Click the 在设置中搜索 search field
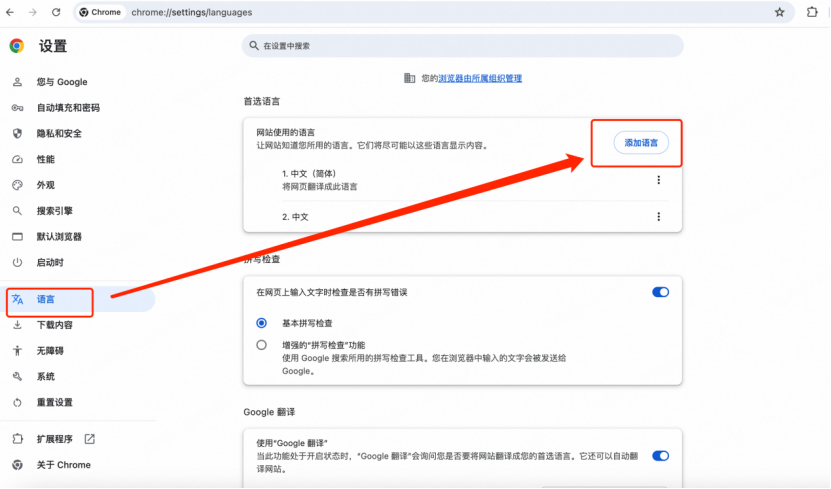 [x=463, y=46]
